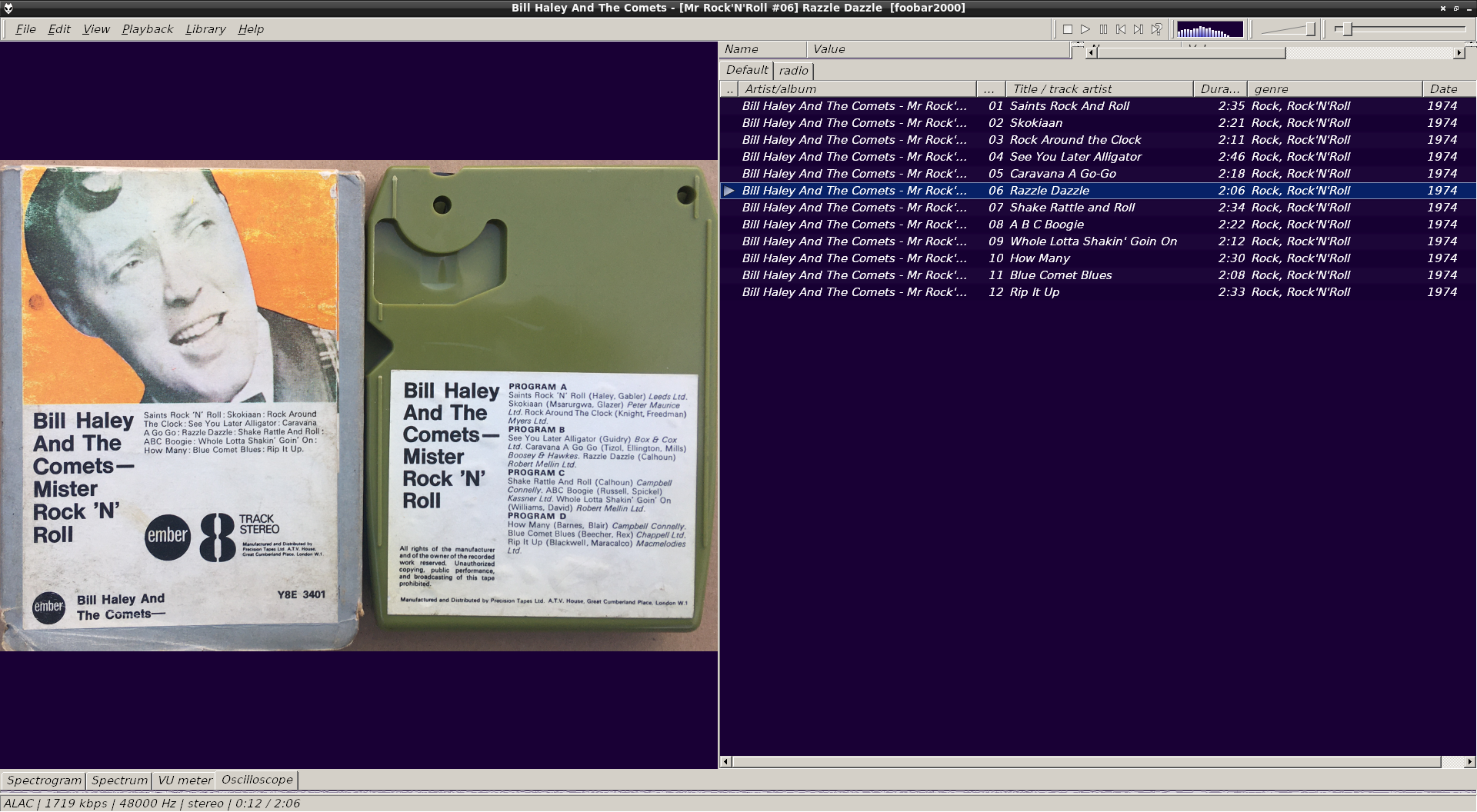Open the Library menu
Screen dimensions: 1477x812
pos(205,29)
